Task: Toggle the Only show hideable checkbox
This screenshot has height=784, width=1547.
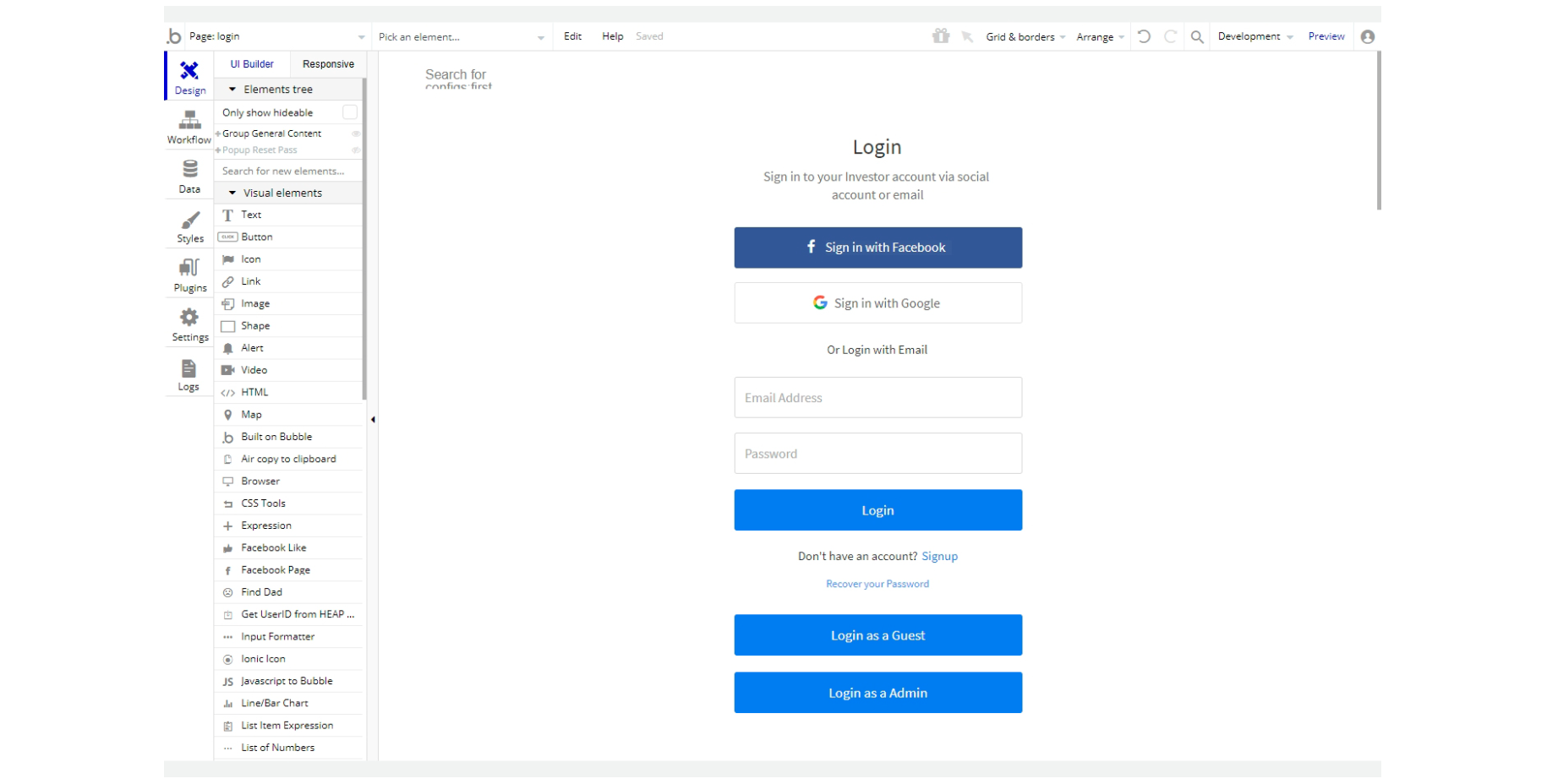Action: [x=349, y=112]
